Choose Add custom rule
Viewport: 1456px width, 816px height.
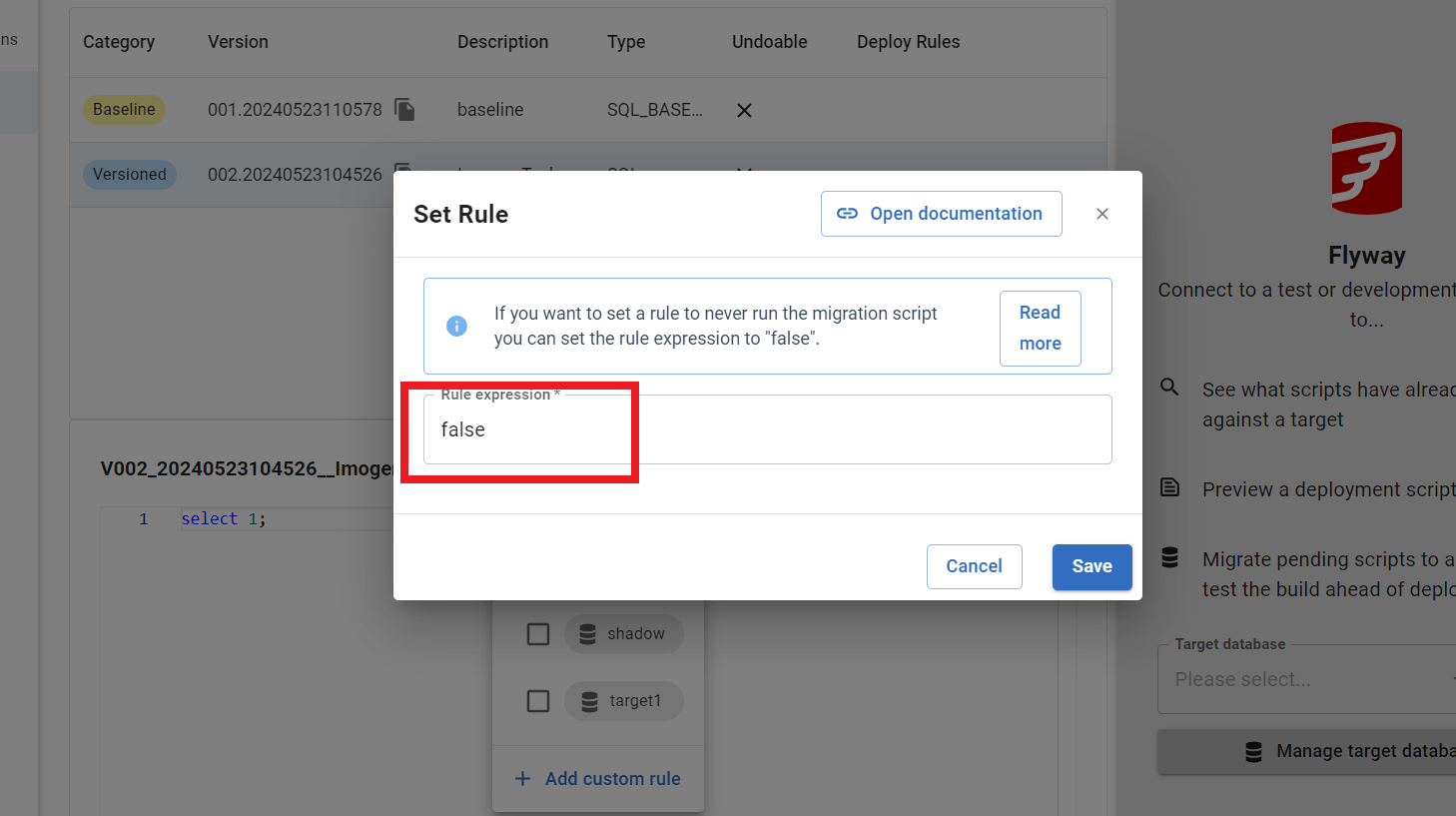coord(598,778)
